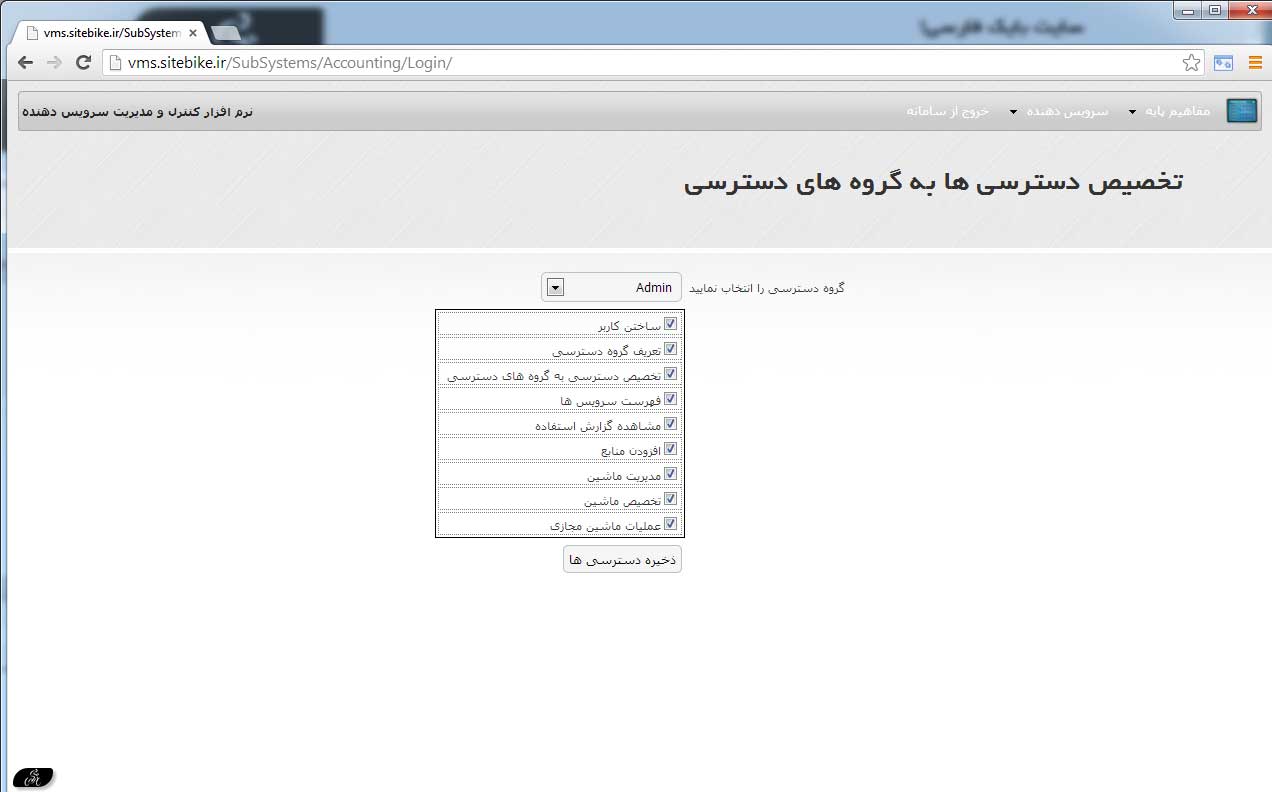
Task: Click the extension icon beside the bookmark star
Action: pos(1223,63)
